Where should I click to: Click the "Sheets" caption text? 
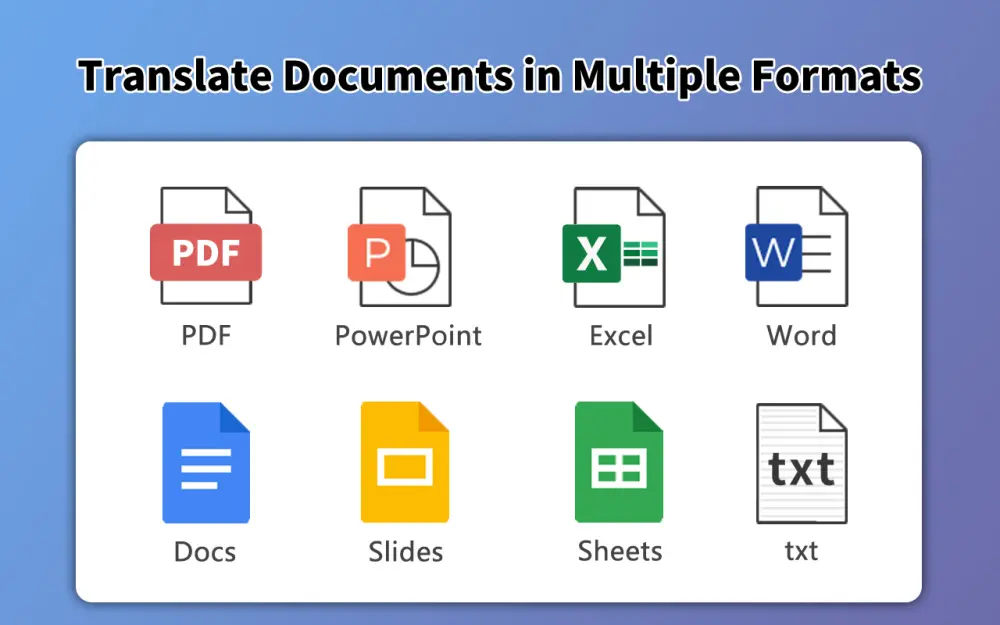620,551
